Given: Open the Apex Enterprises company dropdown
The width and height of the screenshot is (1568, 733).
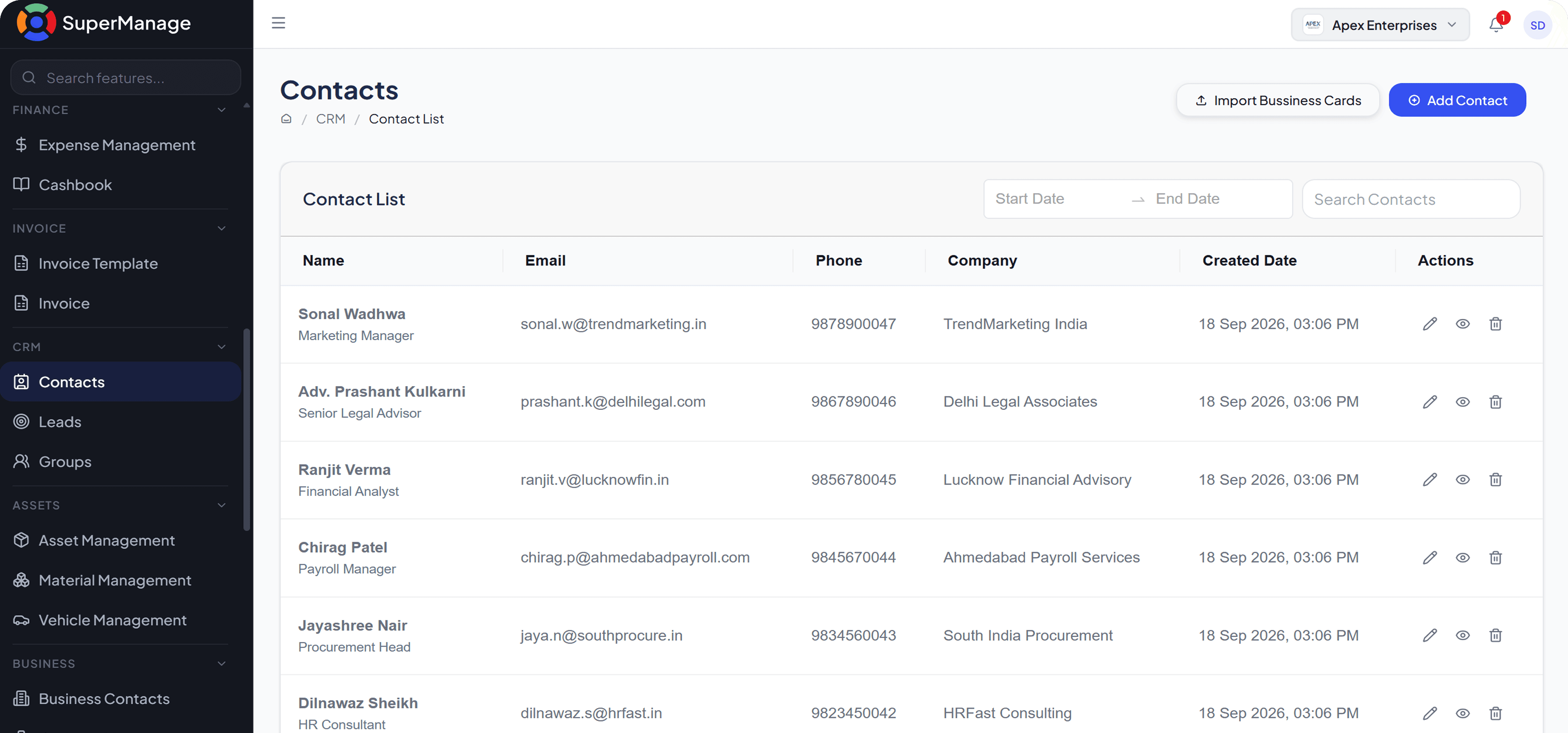Looking at the screenshot, I should click(x=1380, y=25).
